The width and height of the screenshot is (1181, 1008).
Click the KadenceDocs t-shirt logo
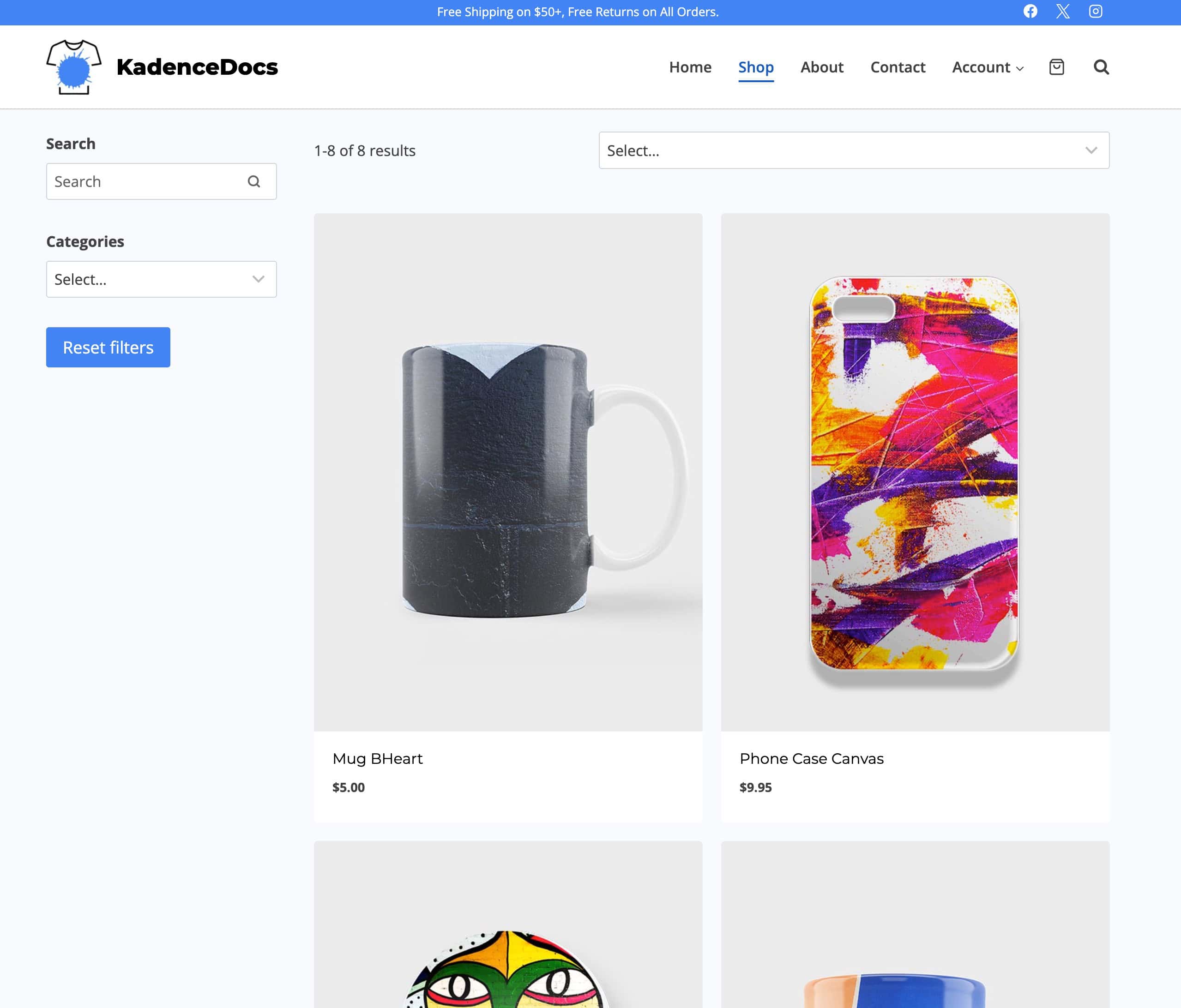click(74, 66)
